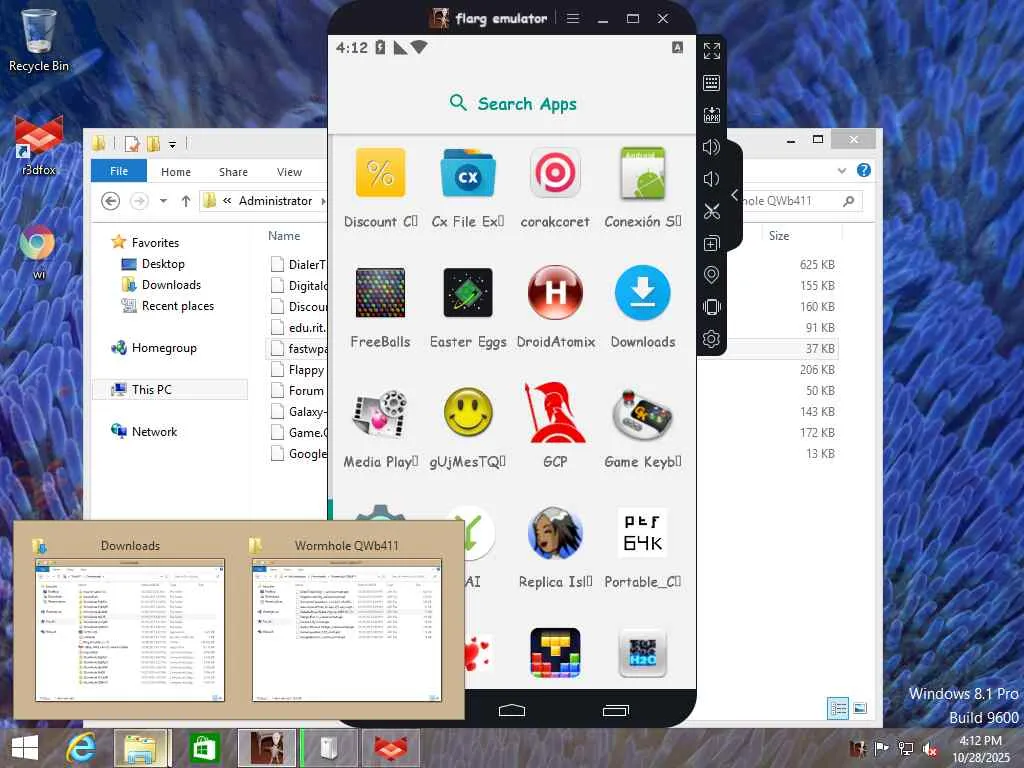The width and height of the screenshot is (1024, 768).
Task: Click the Explorer search box
Action: point(801,201)
